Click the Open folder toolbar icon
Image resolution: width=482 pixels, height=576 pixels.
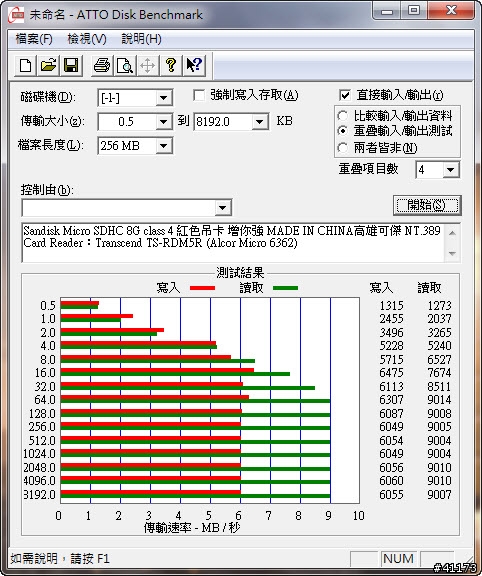[48, 66]
